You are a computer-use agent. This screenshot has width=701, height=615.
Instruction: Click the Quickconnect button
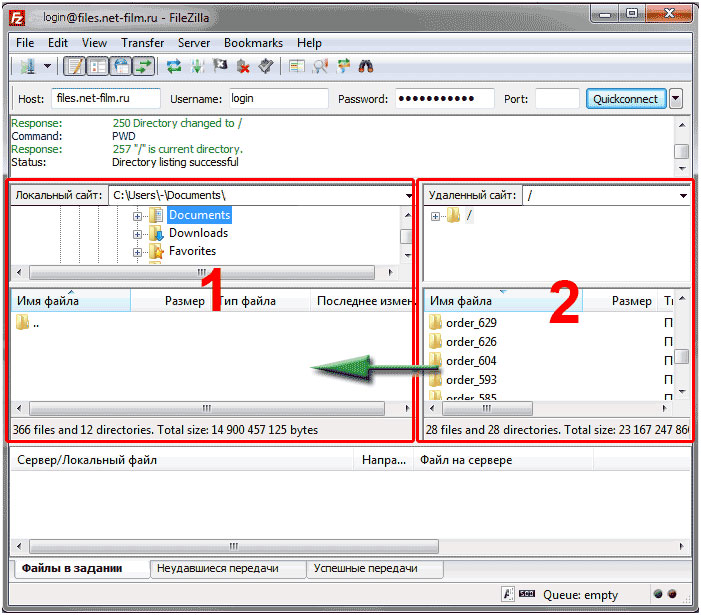626,99
